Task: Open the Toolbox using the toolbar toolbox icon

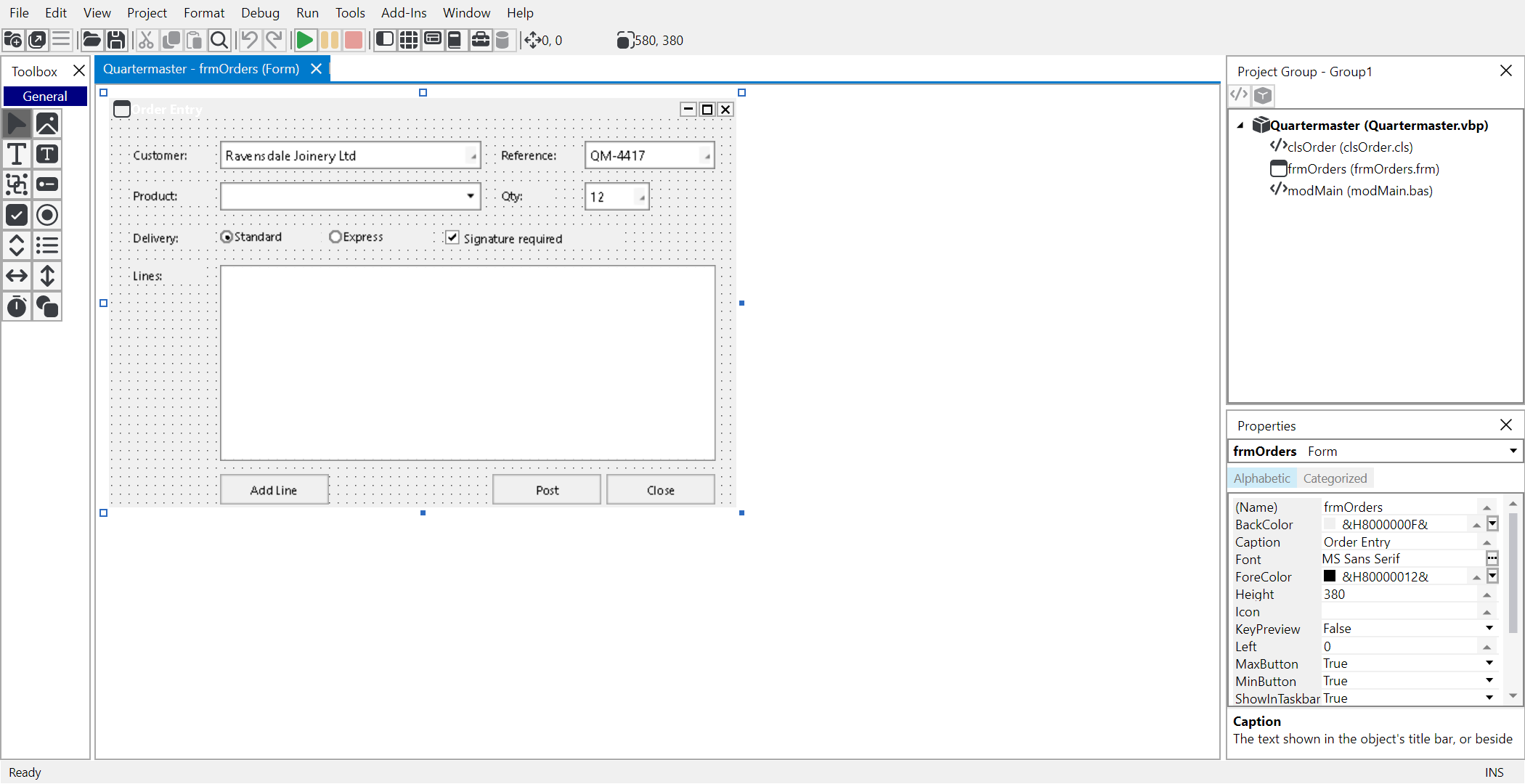Action: point(480,40)
